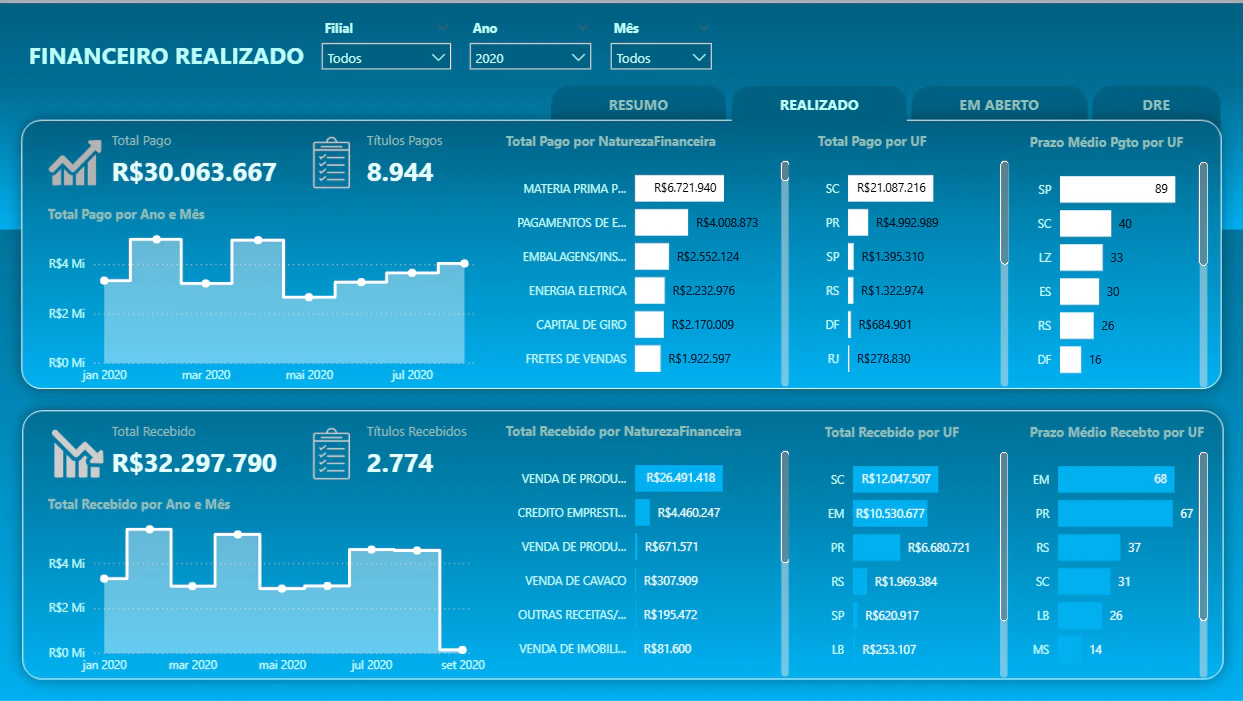The width and height of the screenshot is (1243, 701).
Task: Select the VENDA DE PRODU... bar R$26.491.418
Action: (679, 478)
